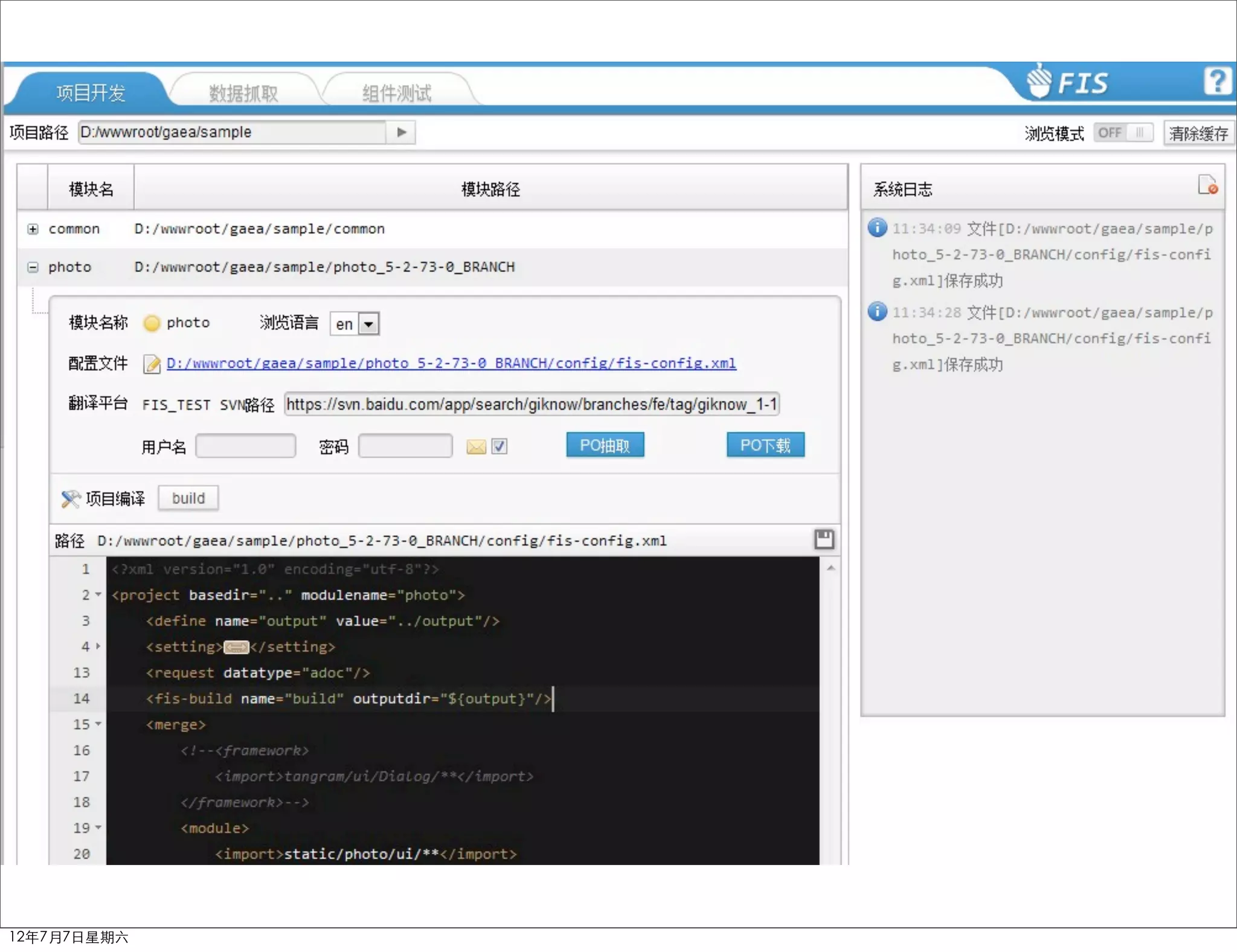1237x952 pixels.
Task: Collapse the photo module row
Action: tap(33, 267)
